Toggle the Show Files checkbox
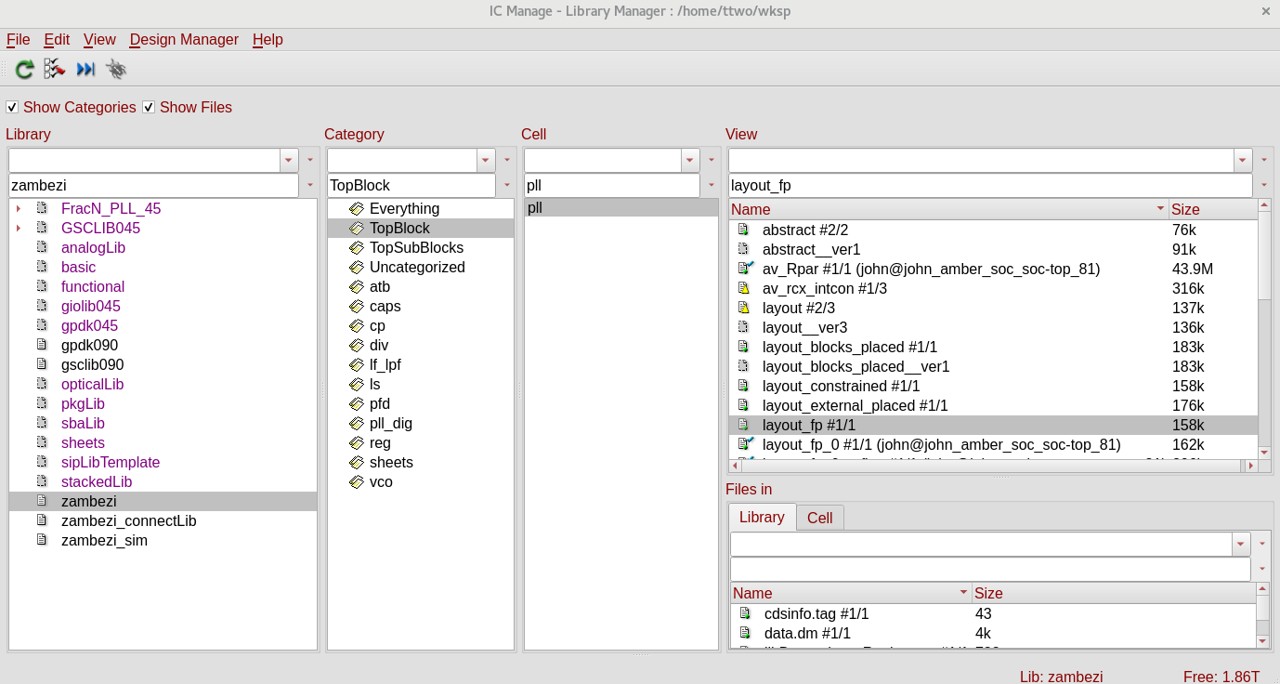 tap(149, 107)
